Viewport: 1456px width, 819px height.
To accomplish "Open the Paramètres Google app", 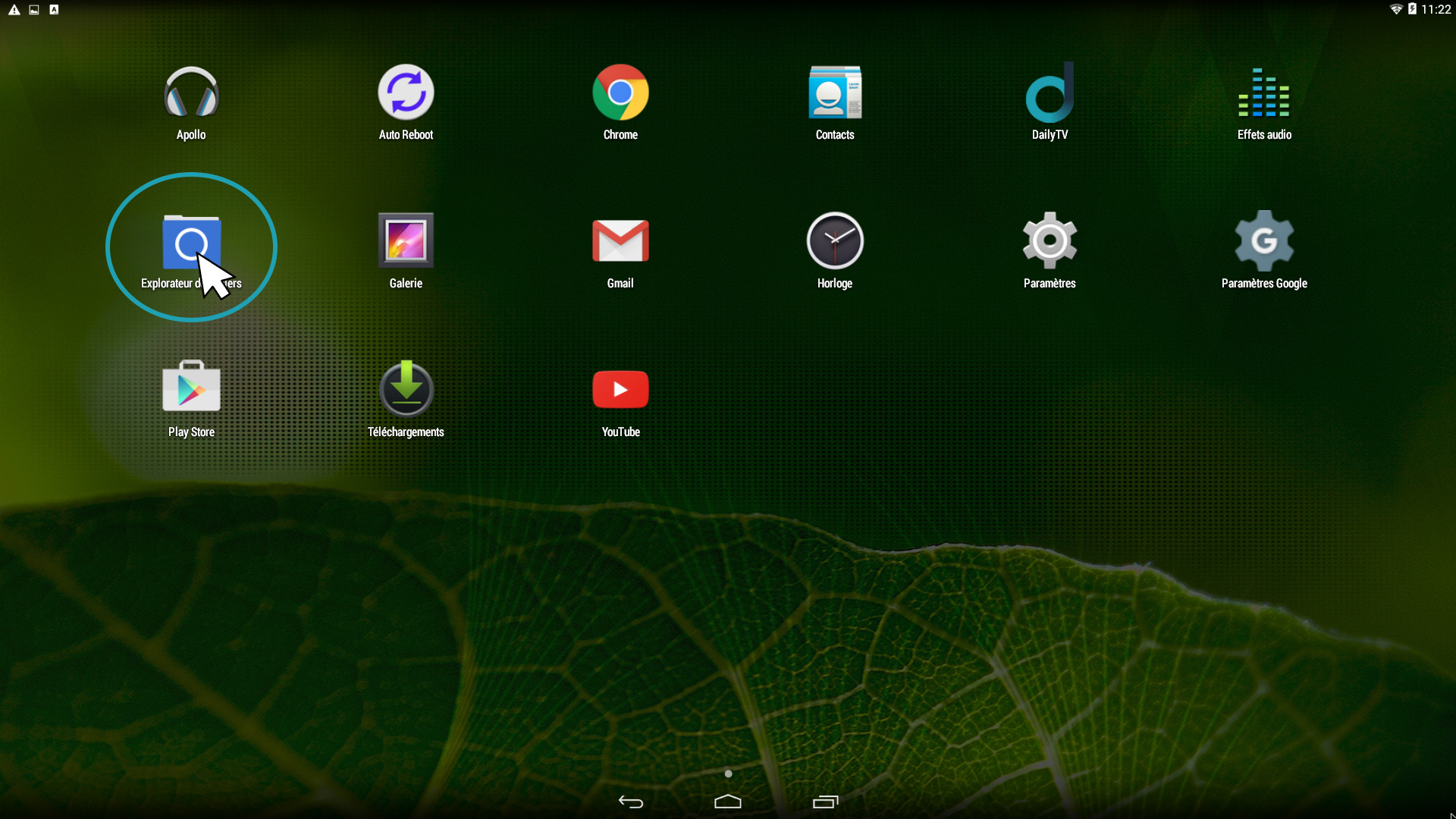I will [x=1264, y=251].
